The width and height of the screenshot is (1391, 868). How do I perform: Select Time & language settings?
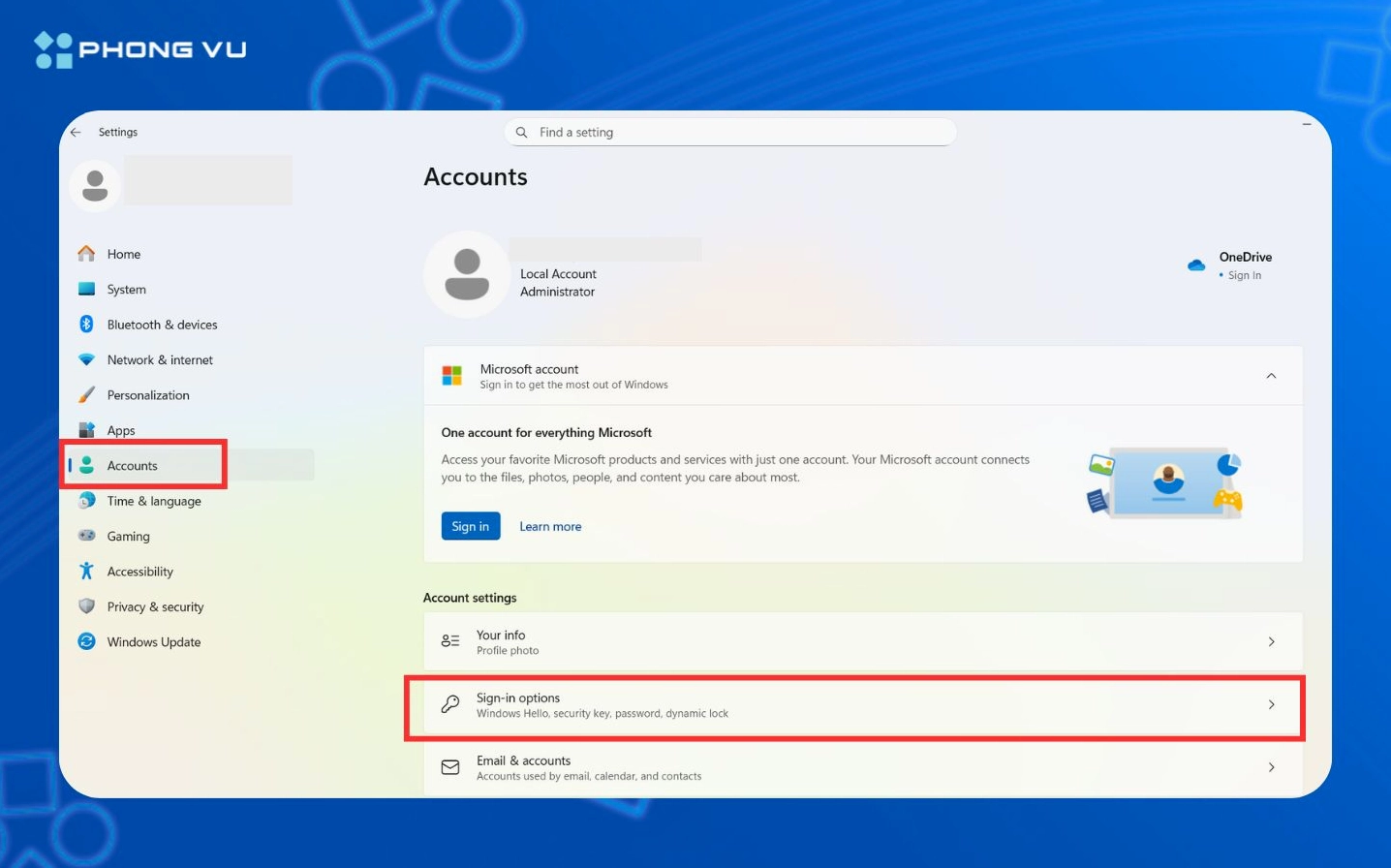tap(153, 501)
